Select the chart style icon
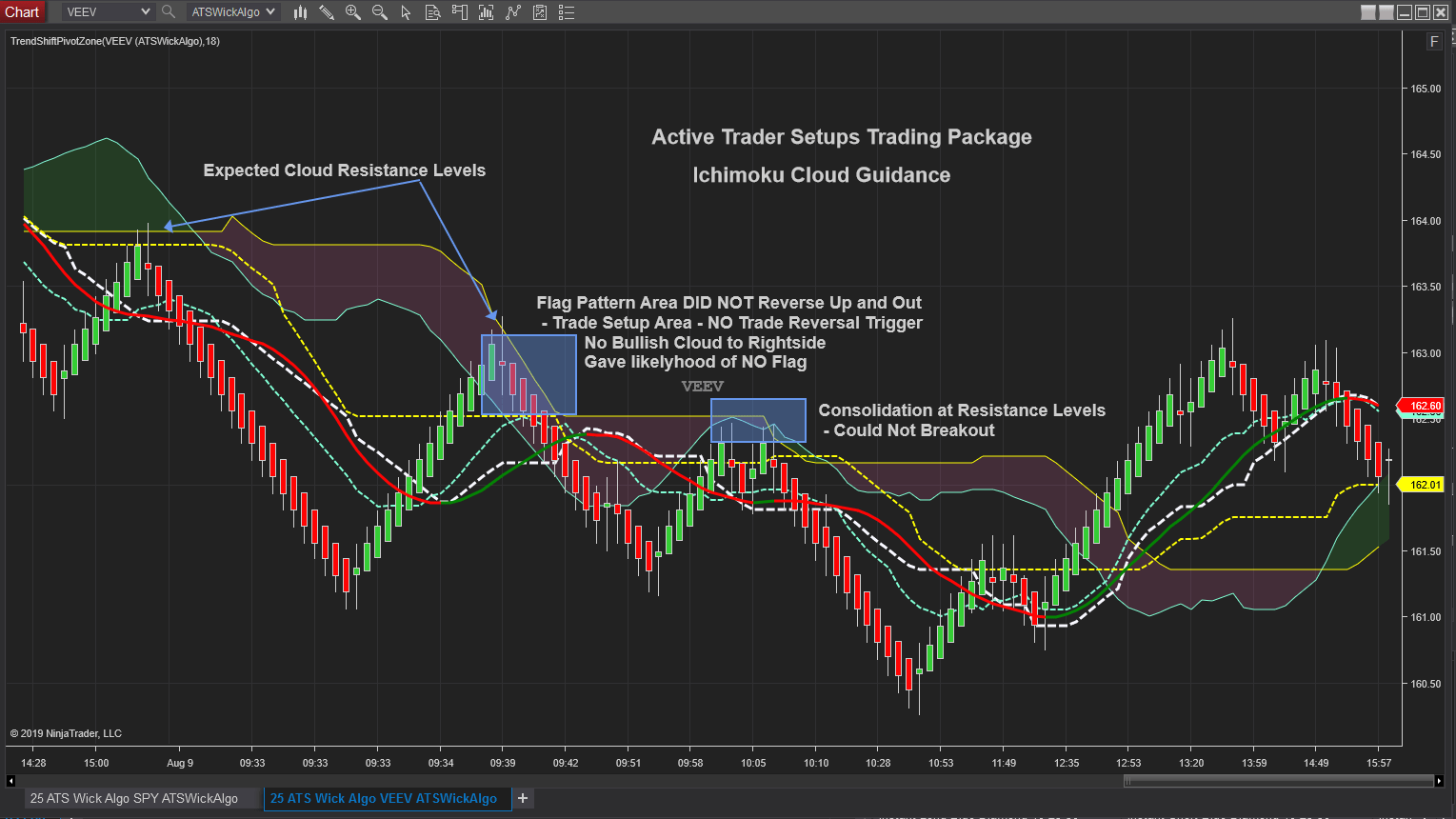The width and height of the screenshot is (1456, 819). point(301,12)
